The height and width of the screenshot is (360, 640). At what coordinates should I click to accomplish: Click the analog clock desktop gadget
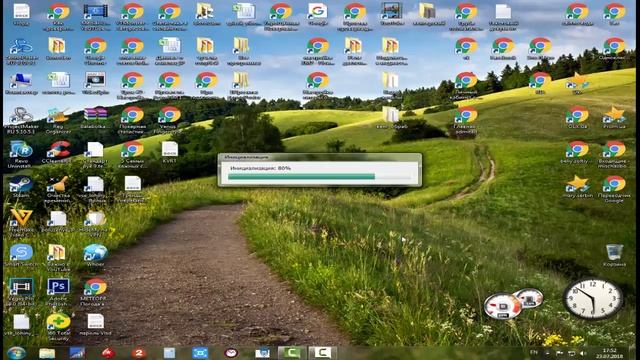593,299
